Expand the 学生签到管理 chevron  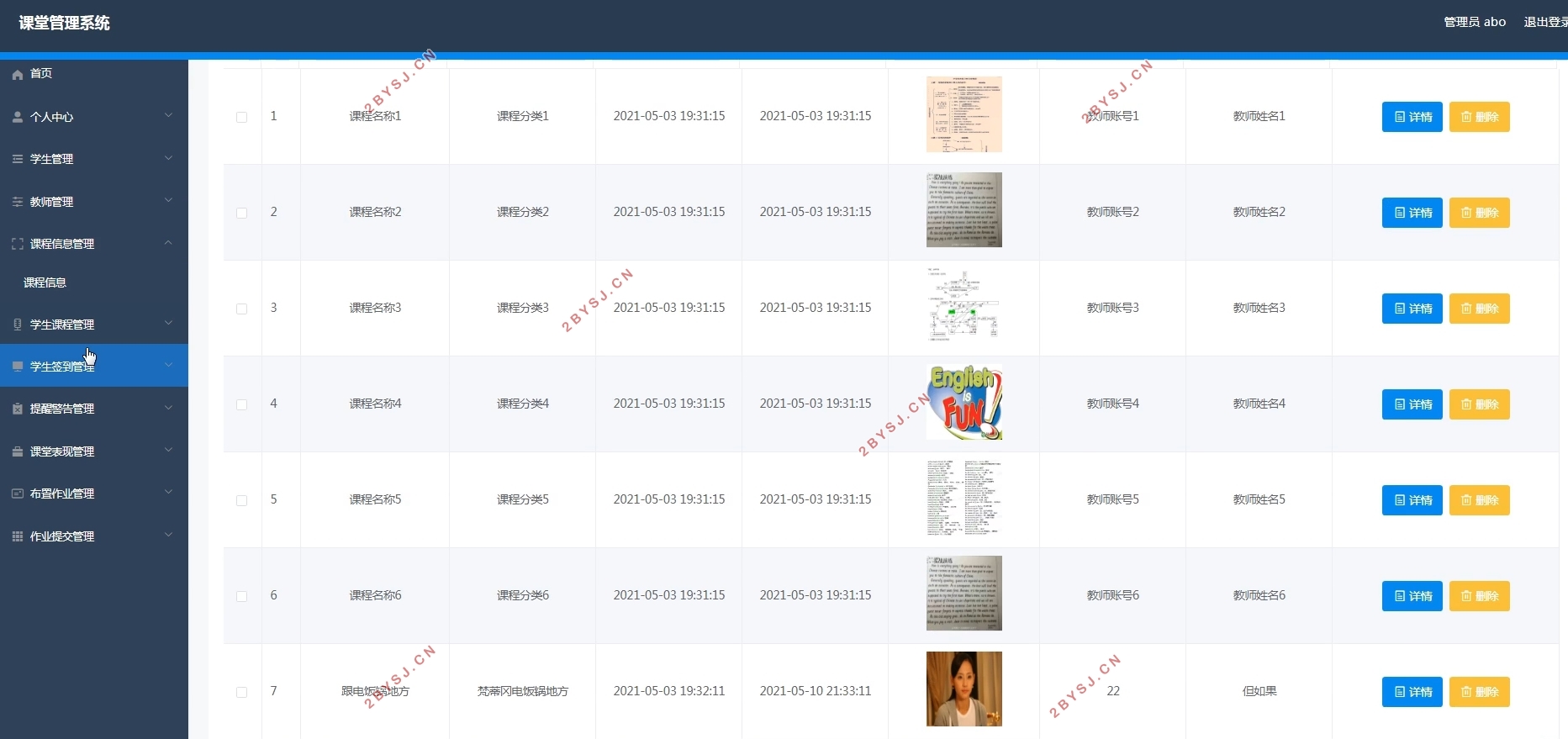point(168,365)
